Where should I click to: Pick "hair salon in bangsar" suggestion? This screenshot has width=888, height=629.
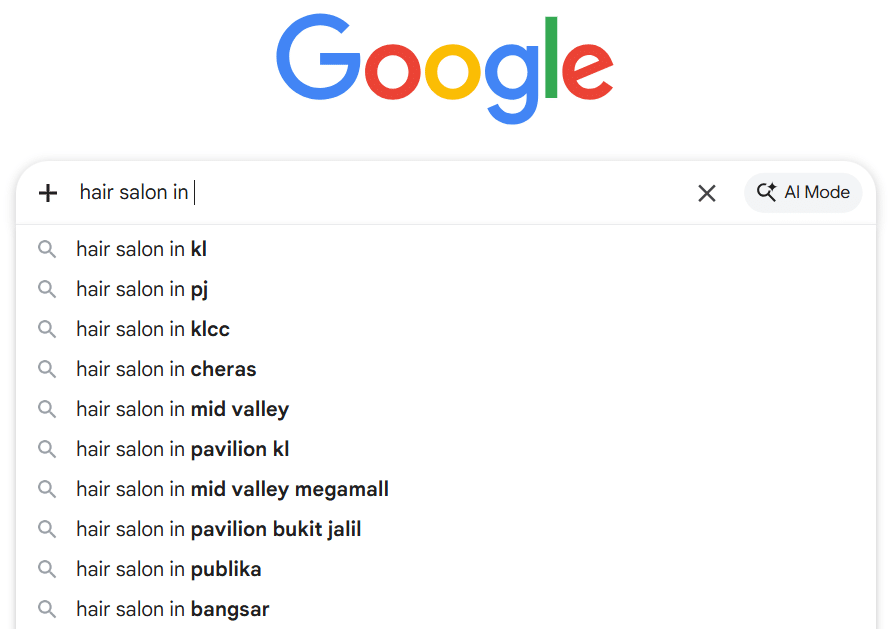172,609
